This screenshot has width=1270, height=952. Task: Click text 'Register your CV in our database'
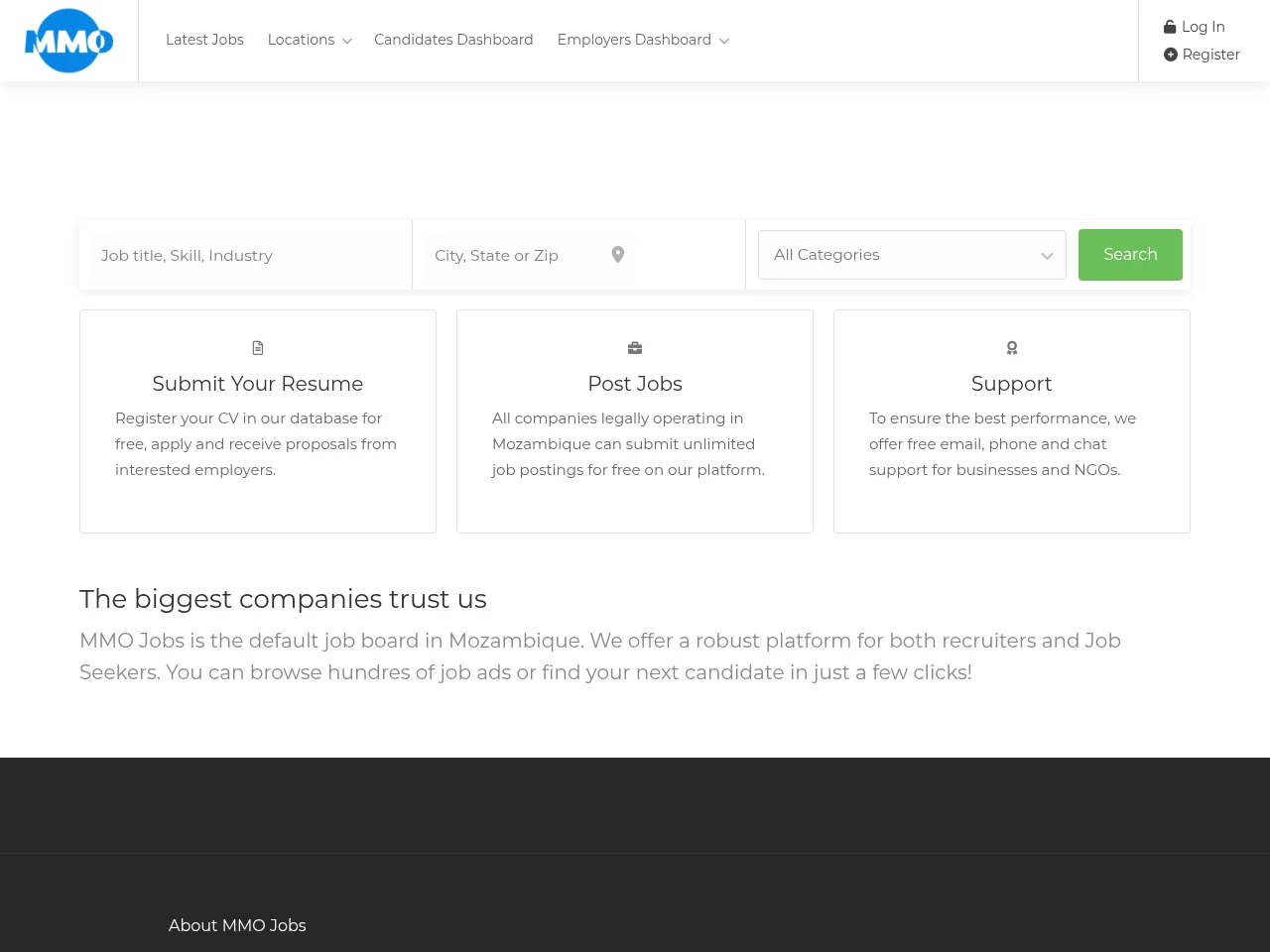point(236,418)
